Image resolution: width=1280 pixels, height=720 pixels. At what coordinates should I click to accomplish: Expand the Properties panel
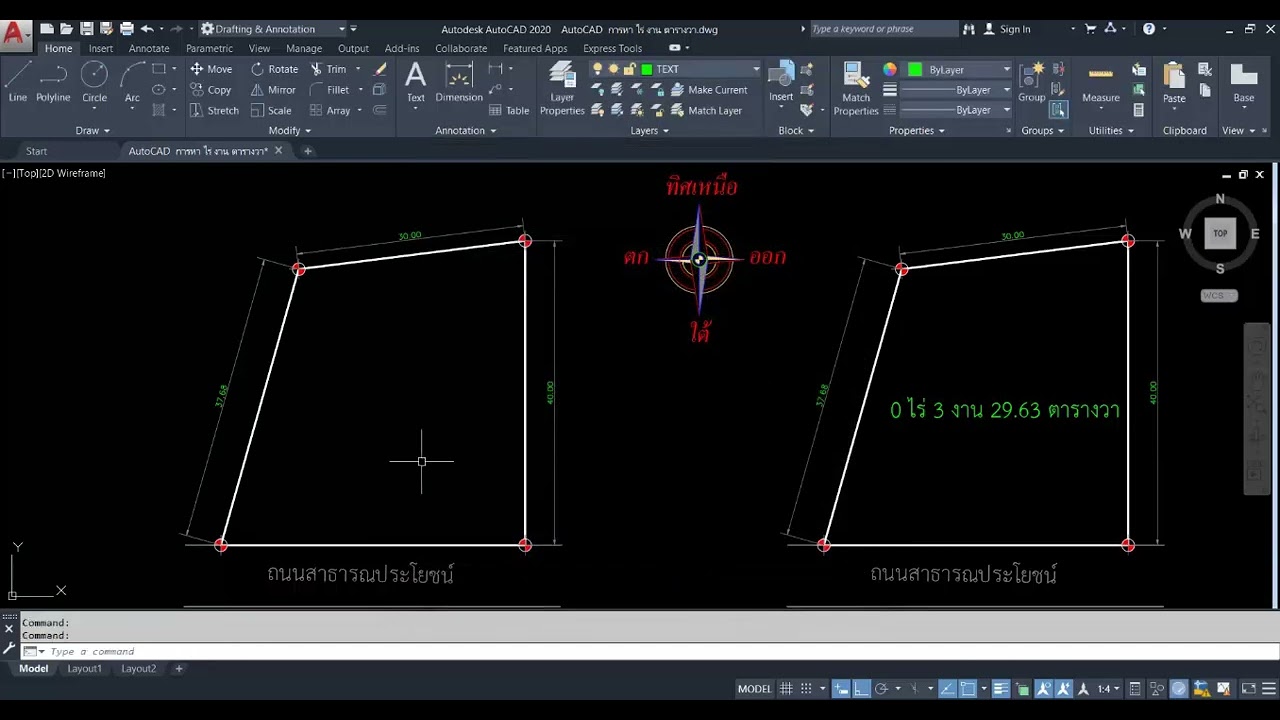[917, 130]
